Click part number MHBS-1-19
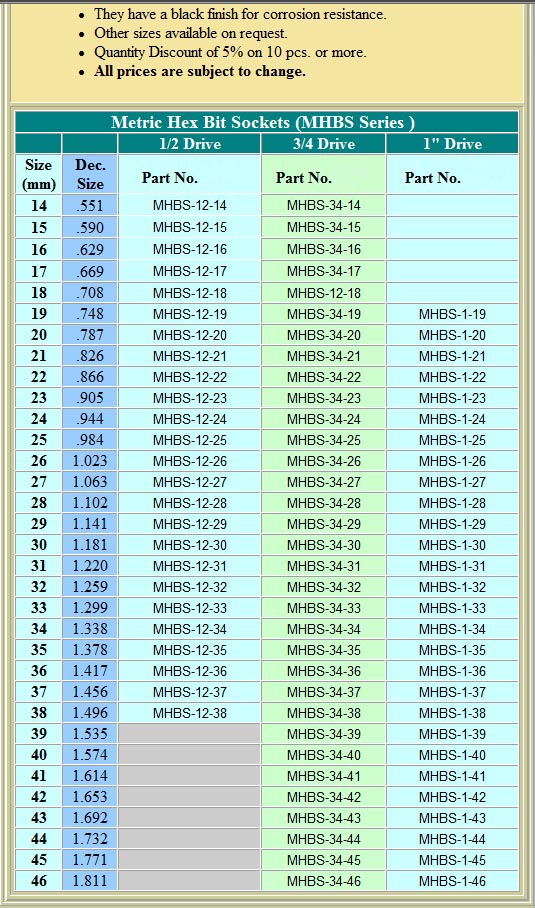The width and height of the screenshot is (535, 908). tap(452, 314)
